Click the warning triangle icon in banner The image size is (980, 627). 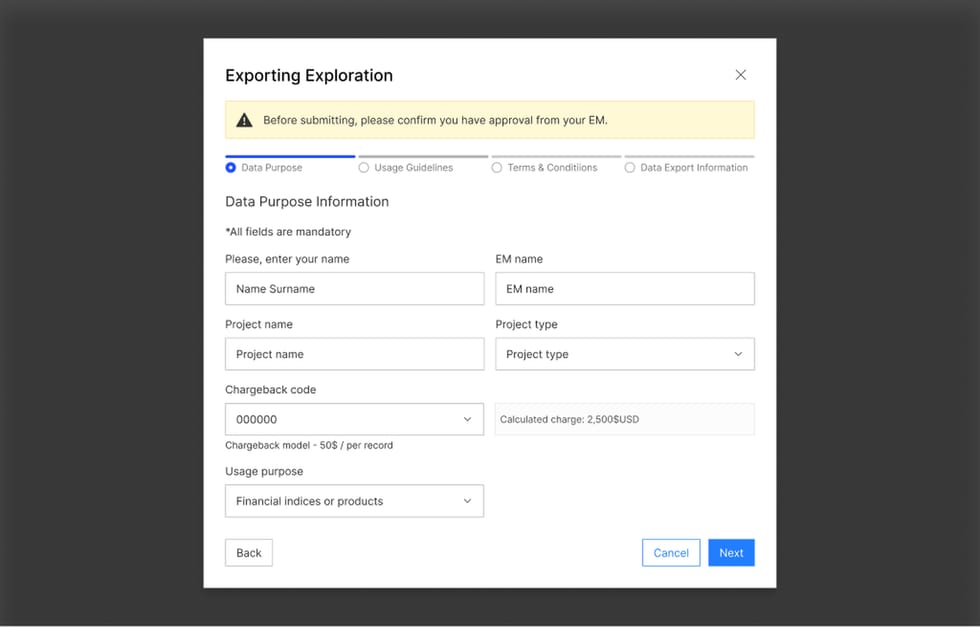click(x=244, y=120)
